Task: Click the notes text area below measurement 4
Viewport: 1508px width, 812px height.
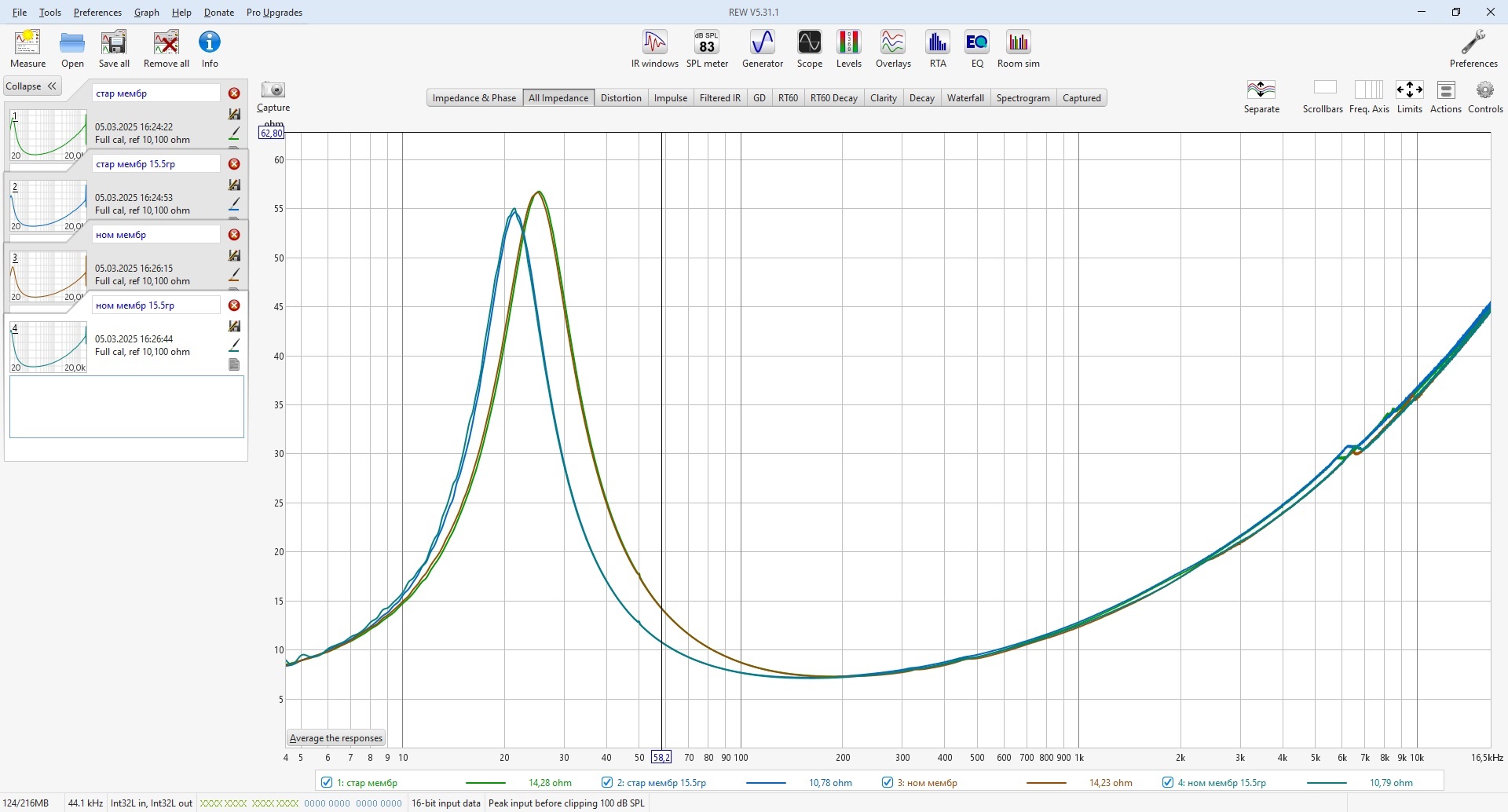Action: (x=126, y=407)
